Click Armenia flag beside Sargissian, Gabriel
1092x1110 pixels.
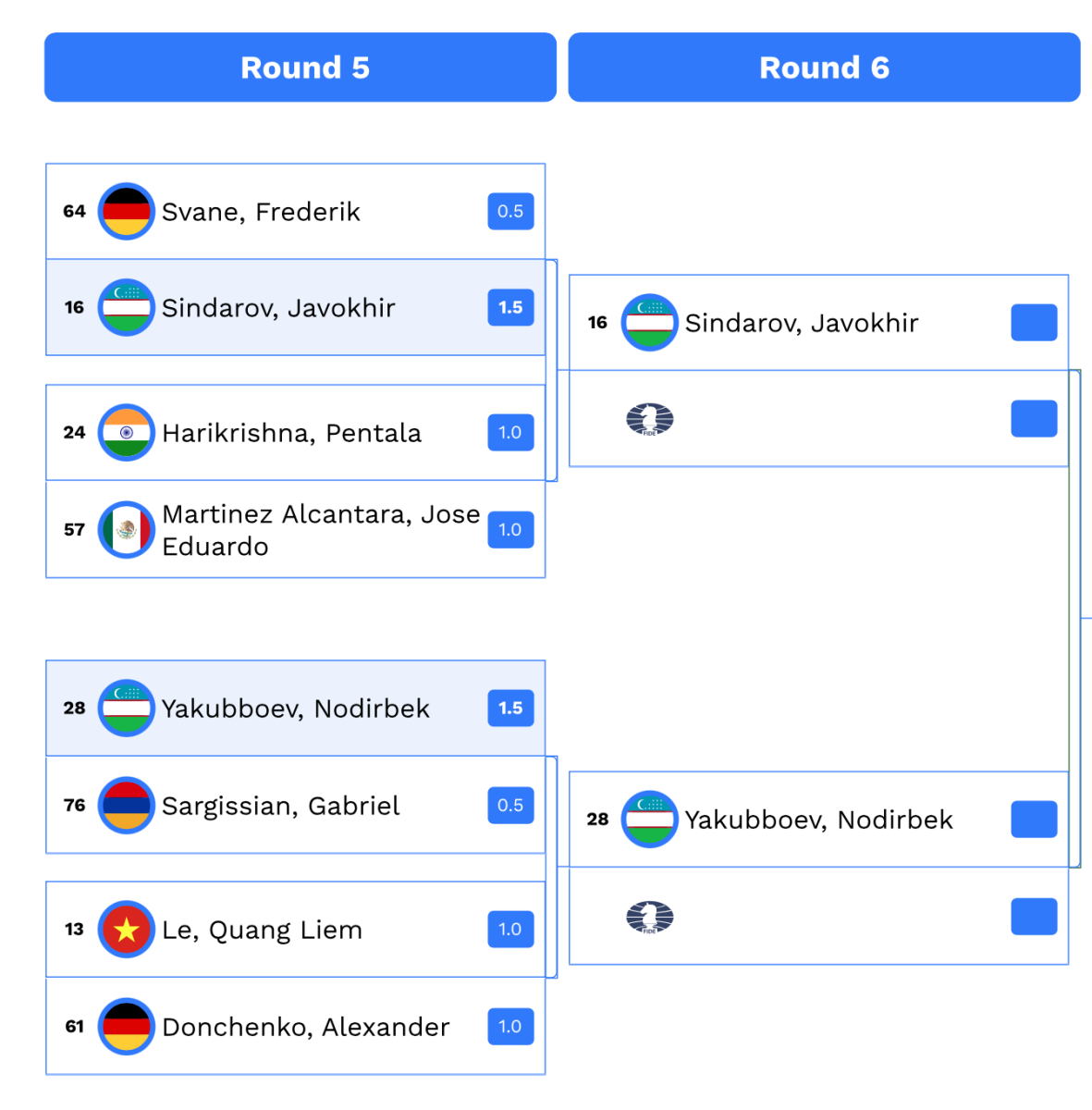coord(126,806)
